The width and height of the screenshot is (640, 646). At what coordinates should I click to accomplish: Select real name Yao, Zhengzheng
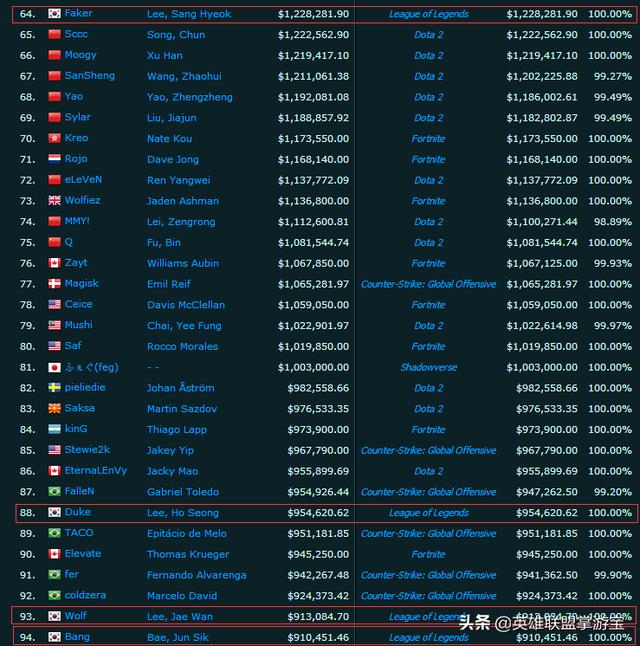coord(190,97)
